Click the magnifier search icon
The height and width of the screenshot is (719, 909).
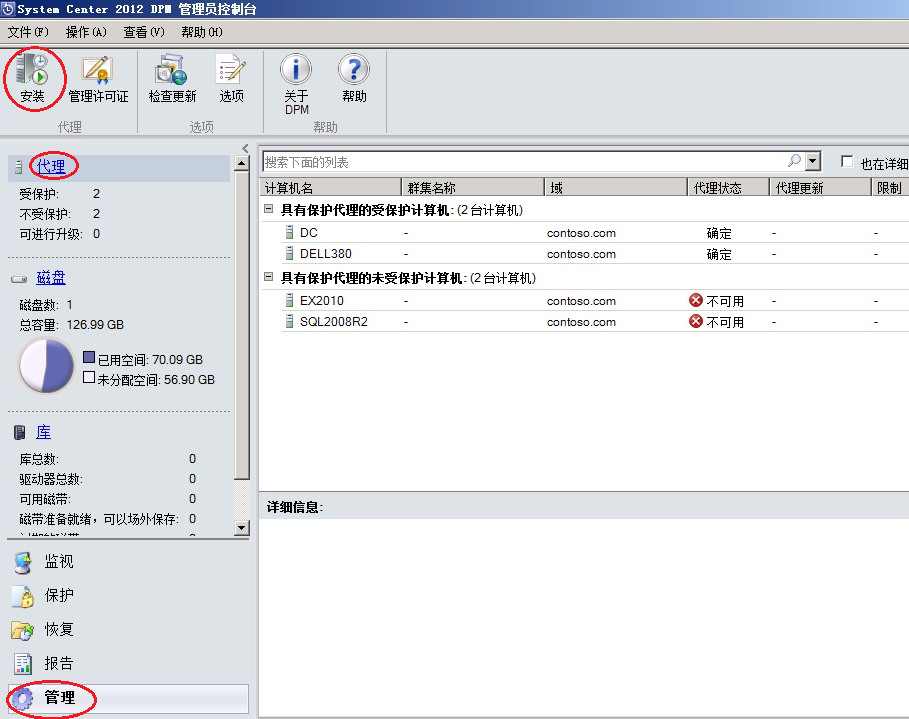[794, 161]
